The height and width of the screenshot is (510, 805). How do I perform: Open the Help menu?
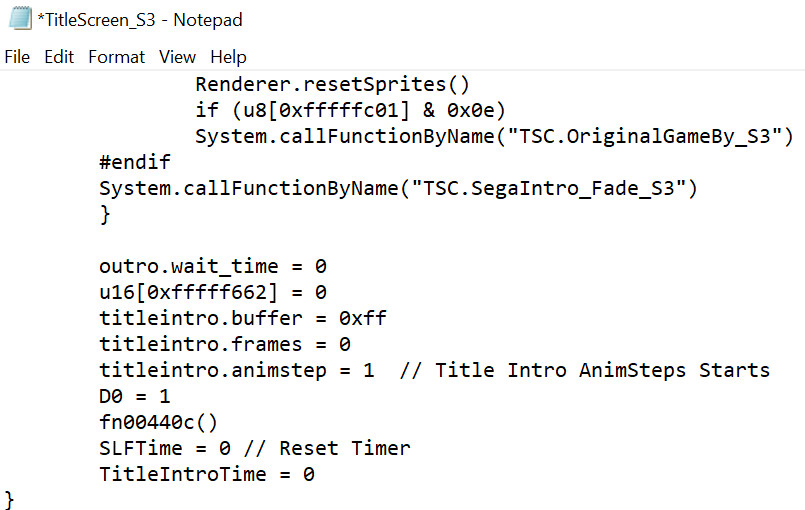pos(228,57)
